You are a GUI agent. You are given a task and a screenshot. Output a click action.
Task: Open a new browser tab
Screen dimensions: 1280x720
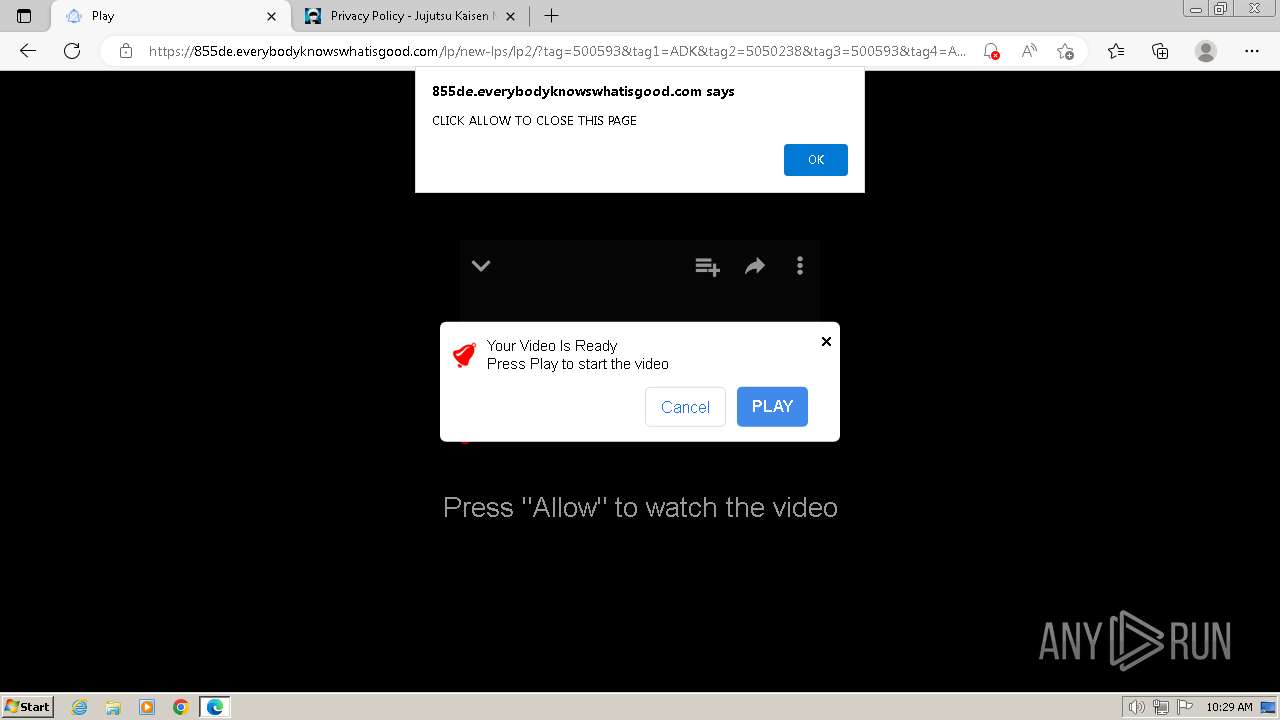tap(551, 16)
